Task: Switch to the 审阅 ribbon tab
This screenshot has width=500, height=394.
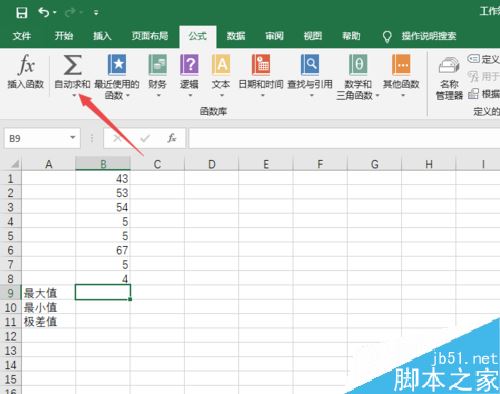Action: 274,36
